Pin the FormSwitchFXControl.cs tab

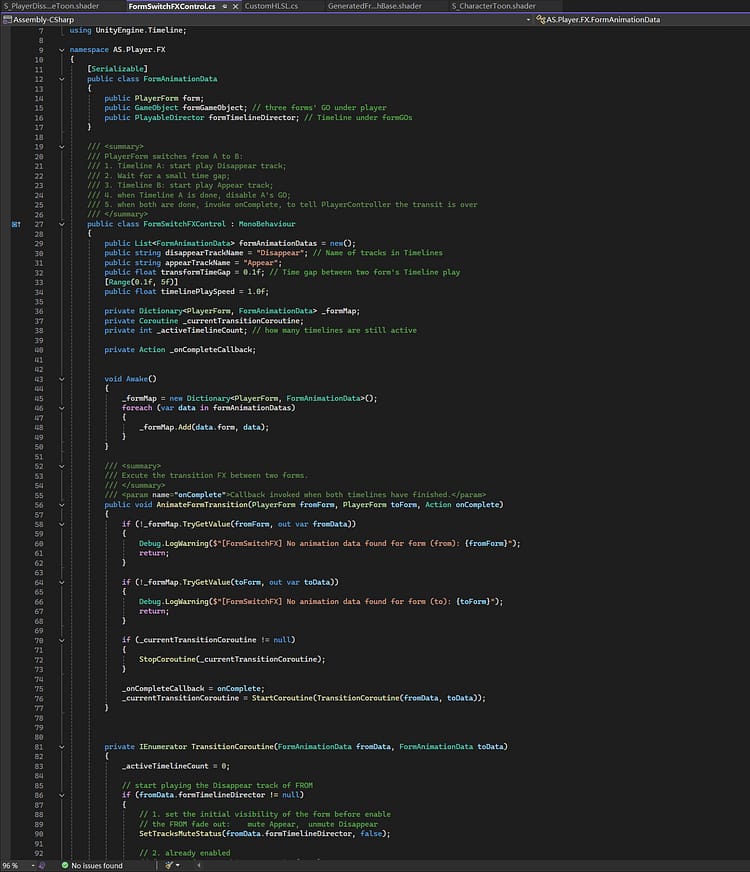[225, 6]
